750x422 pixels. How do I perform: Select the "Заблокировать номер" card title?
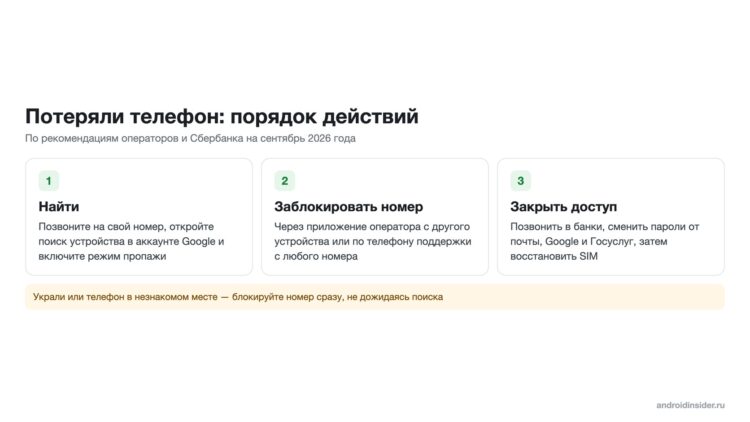[349, 207]
